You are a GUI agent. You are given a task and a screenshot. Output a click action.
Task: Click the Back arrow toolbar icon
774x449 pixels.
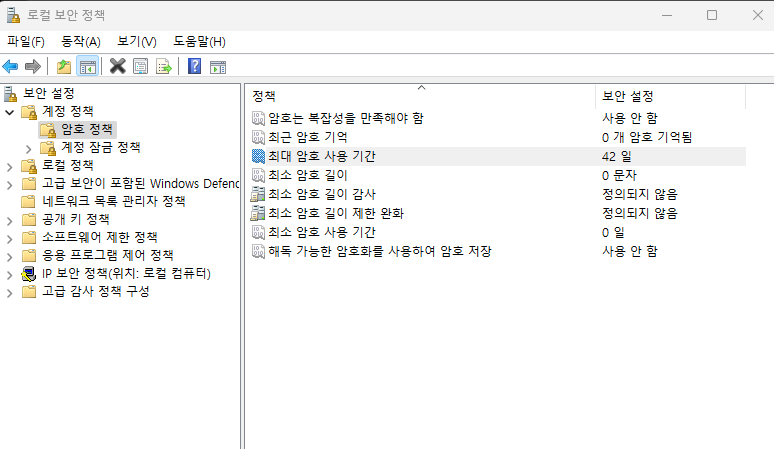pyautogui.click(x=10, y=66)
